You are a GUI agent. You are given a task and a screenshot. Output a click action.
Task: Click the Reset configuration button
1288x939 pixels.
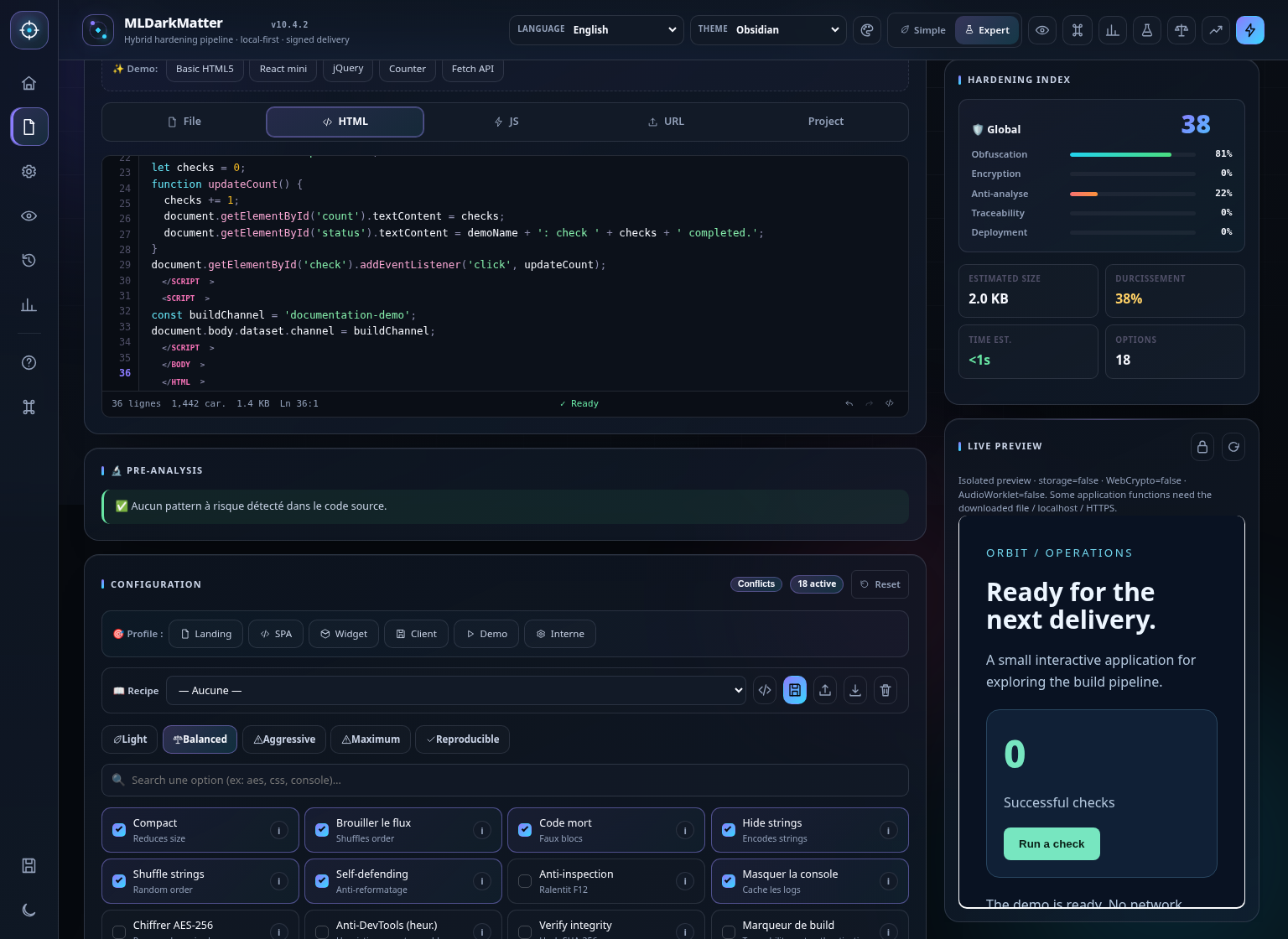point(880,584)
